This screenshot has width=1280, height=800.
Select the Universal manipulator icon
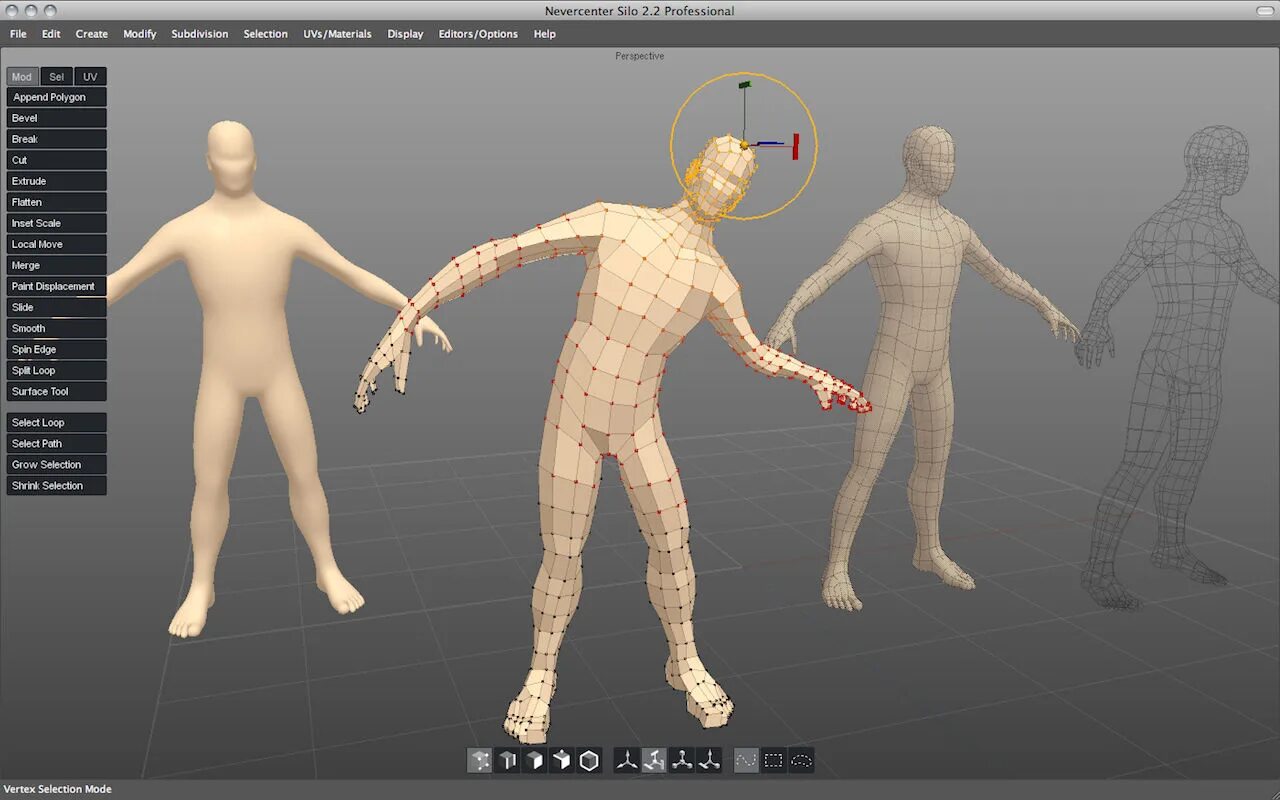pyautogui.click(x=709, y=761)
